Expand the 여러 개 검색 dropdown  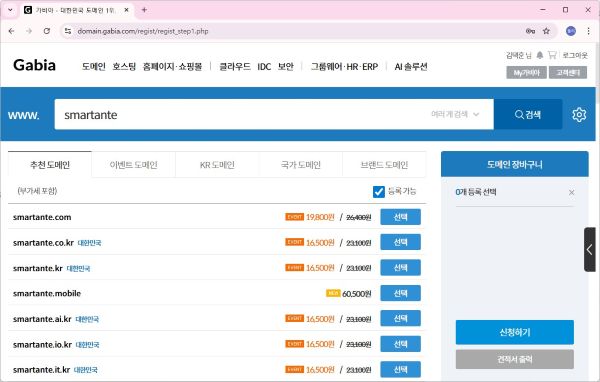[455, 114]
